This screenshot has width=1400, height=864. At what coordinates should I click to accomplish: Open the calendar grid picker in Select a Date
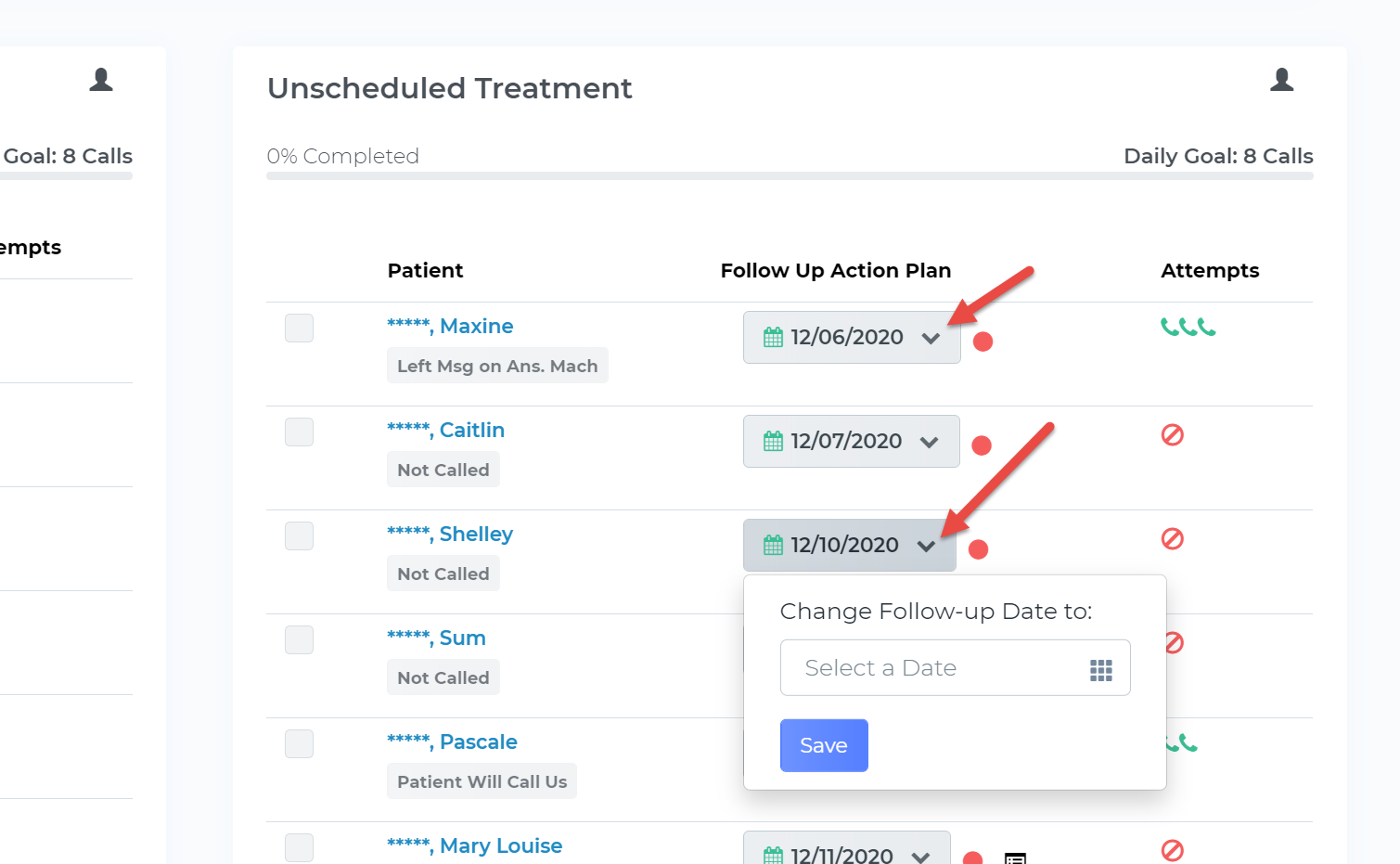(1100, 667)
